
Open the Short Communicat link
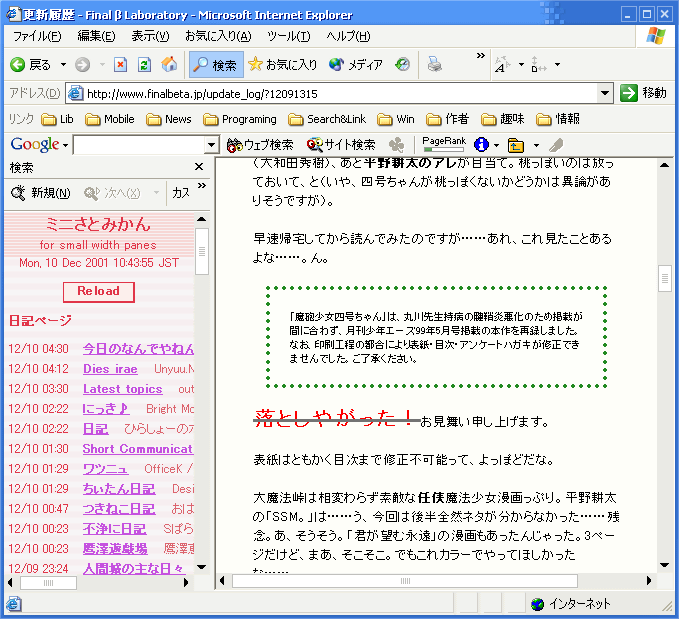pyautogui.click(x=138, y=449)
